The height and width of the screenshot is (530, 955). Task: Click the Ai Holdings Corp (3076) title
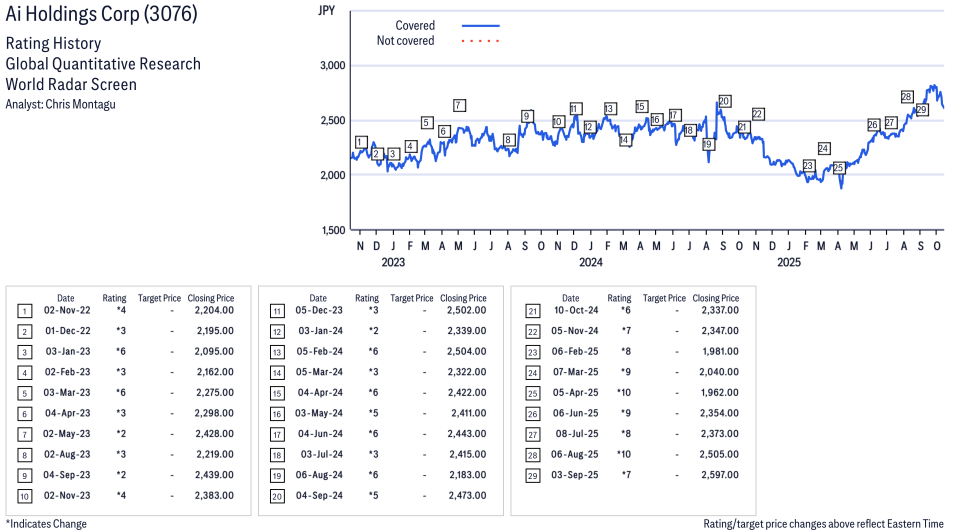[x=102, y=14]
